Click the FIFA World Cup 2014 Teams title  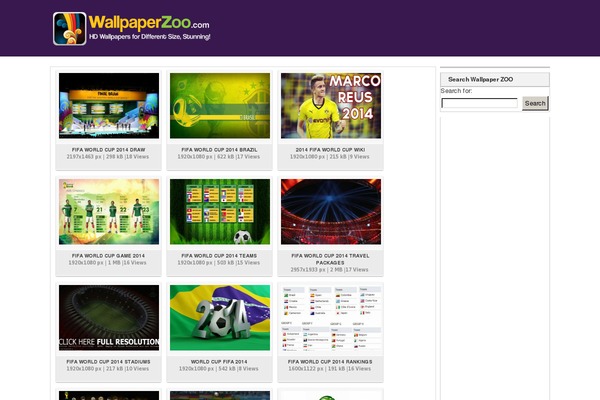[x=219, y=256]
